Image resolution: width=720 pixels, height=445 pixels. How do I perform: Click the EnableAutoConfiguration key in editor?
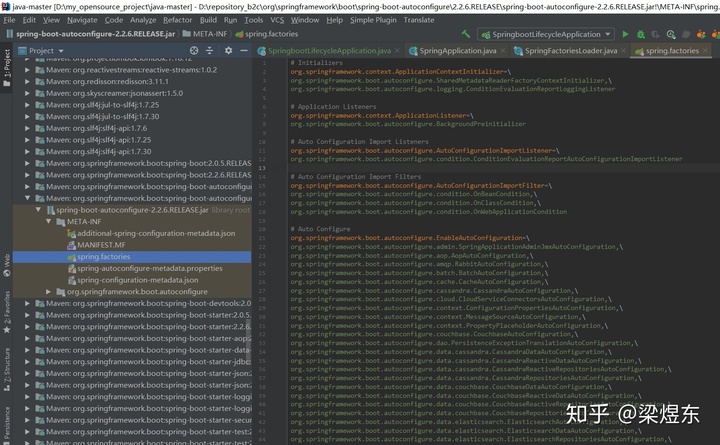tap(406, 238)
